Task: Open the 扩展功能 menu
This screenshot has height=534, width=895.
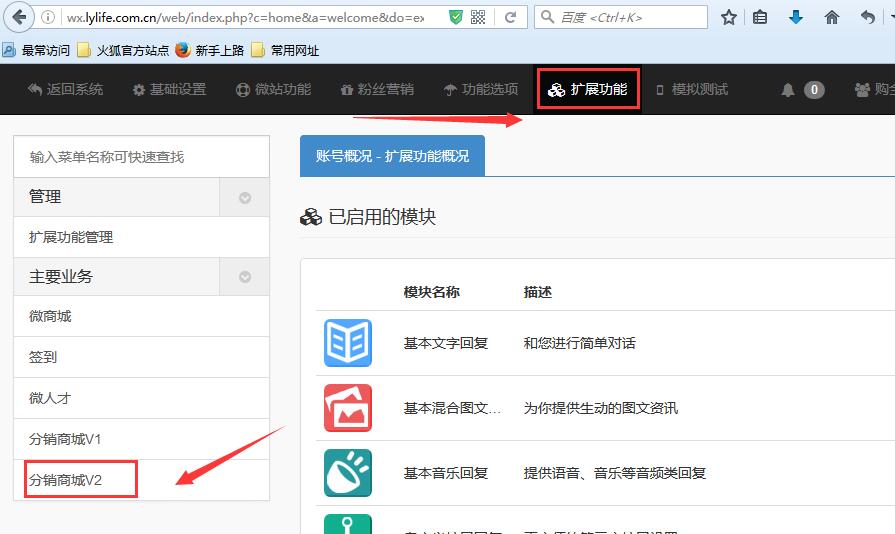Action: coord(587,90)
